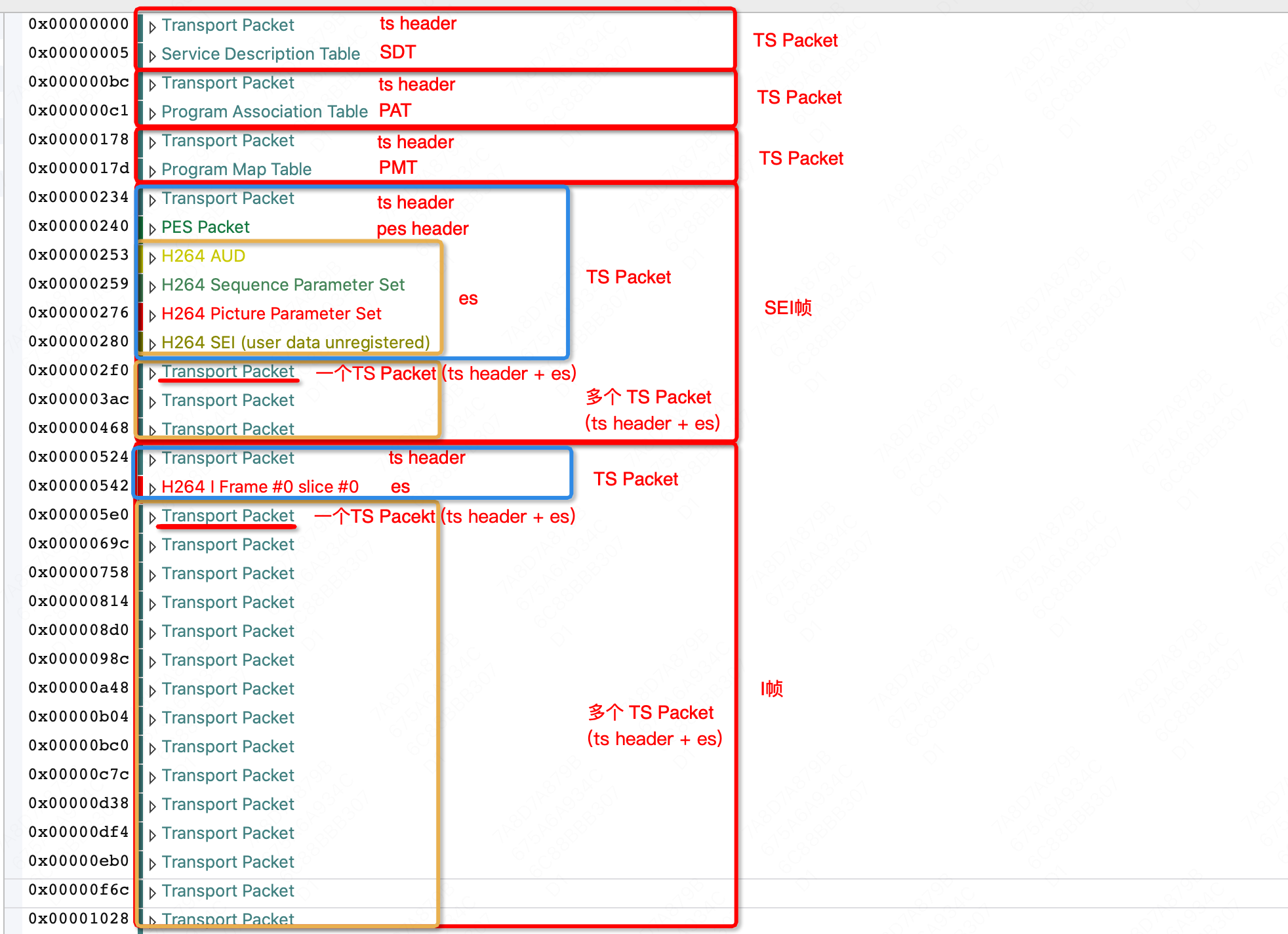The height and width of the screenshot is (934, 1288).
Task: Select the underlined Transport Packet at 0x000002f0
Action: [228, 371]
